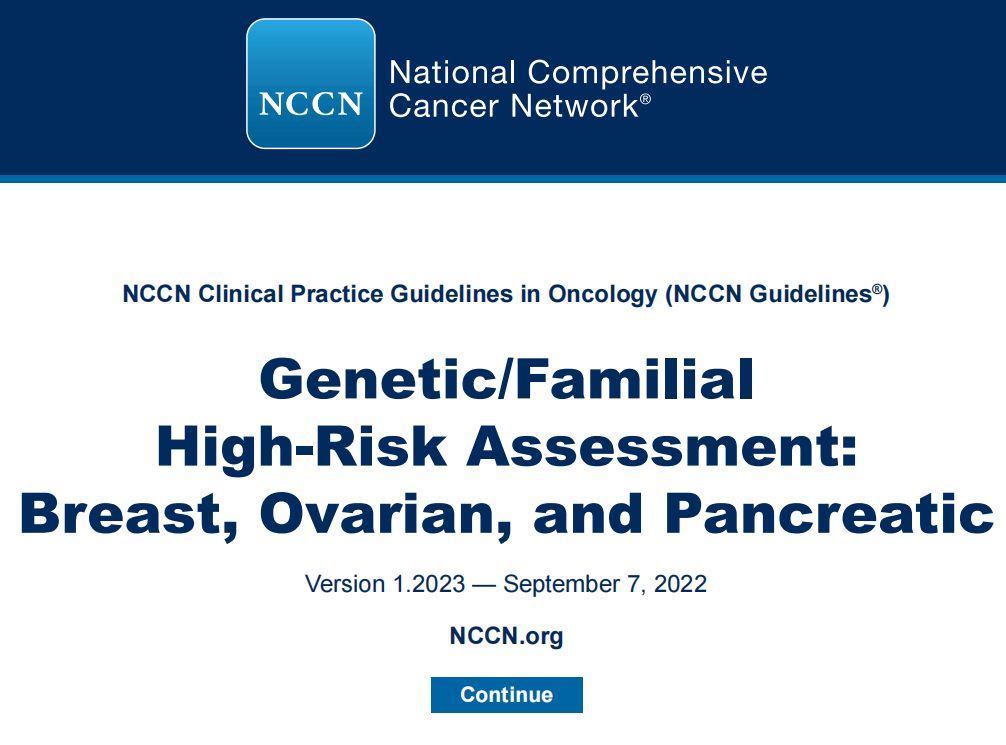Click the thin blue stripe under the header

click(x=503, y=179)
